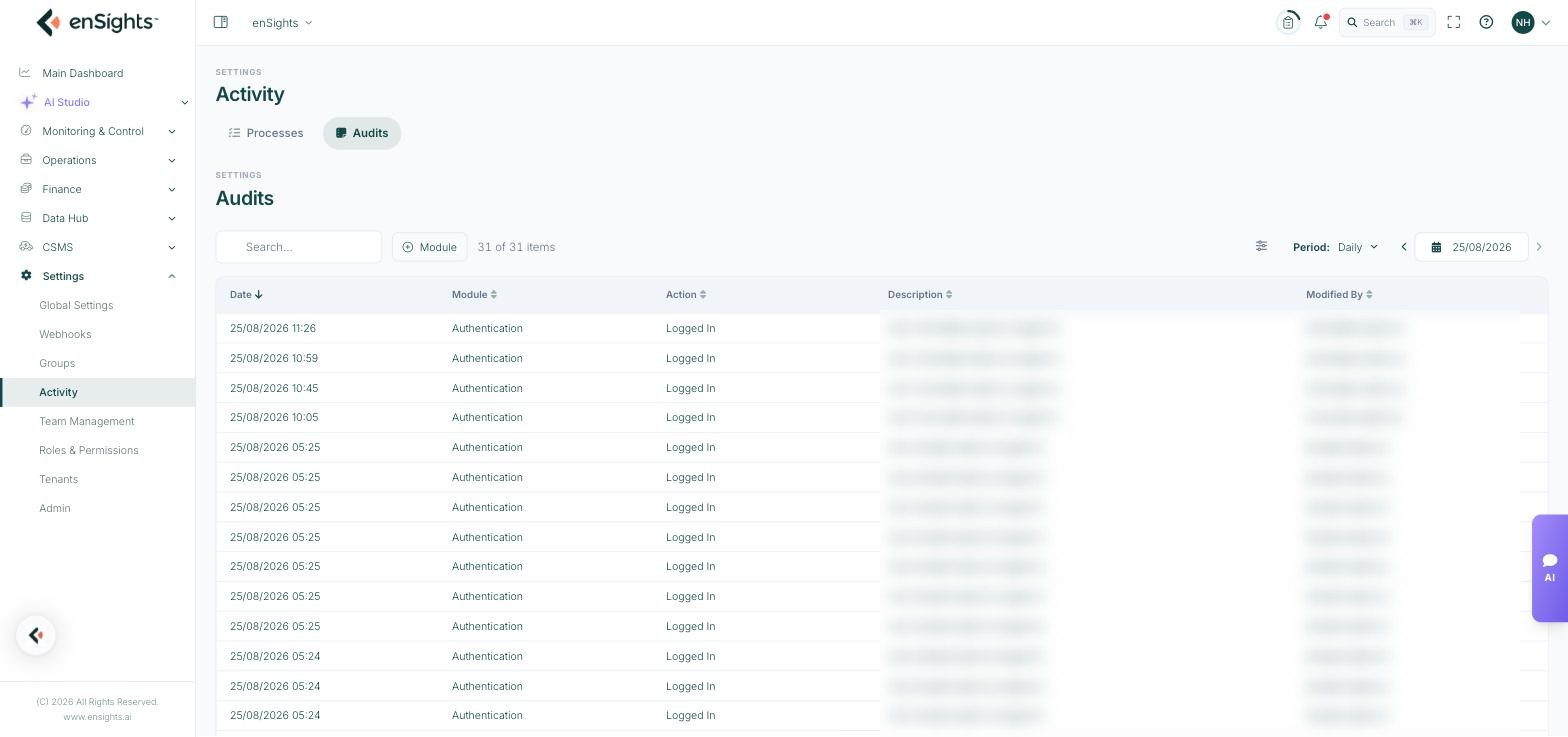
Task: Sort by Action column
Action: click(686, 294)
